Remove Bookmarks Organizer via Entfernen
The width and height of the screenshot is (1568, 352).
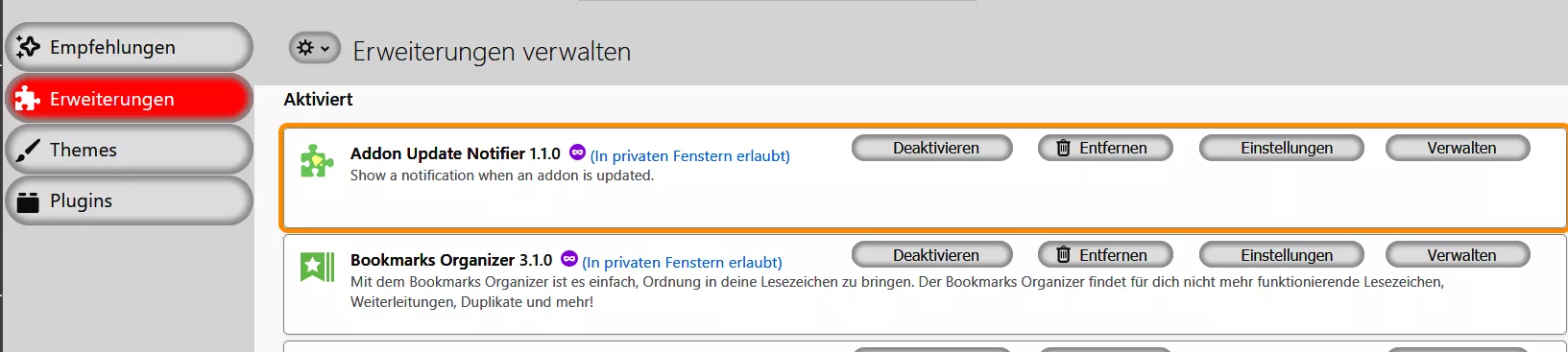pyautogui.click(x=1105, y=255)
